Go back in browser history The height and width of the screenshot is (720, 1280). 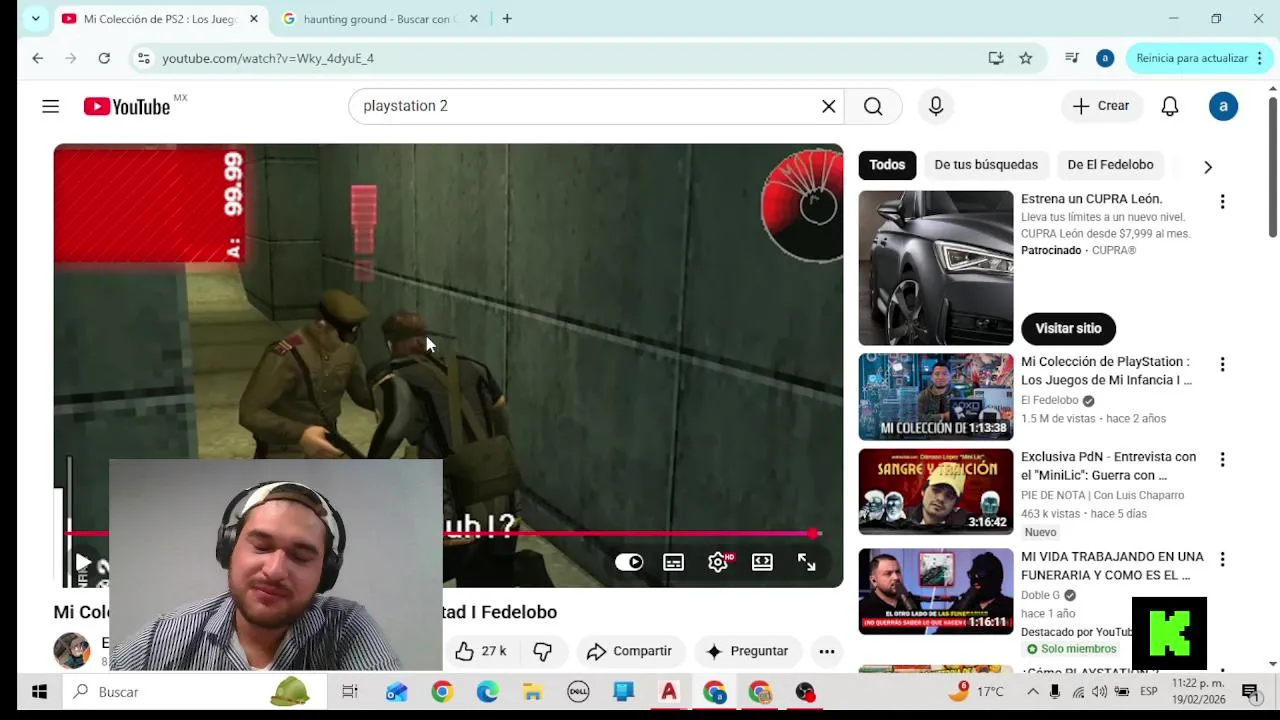tap(37, 58)
